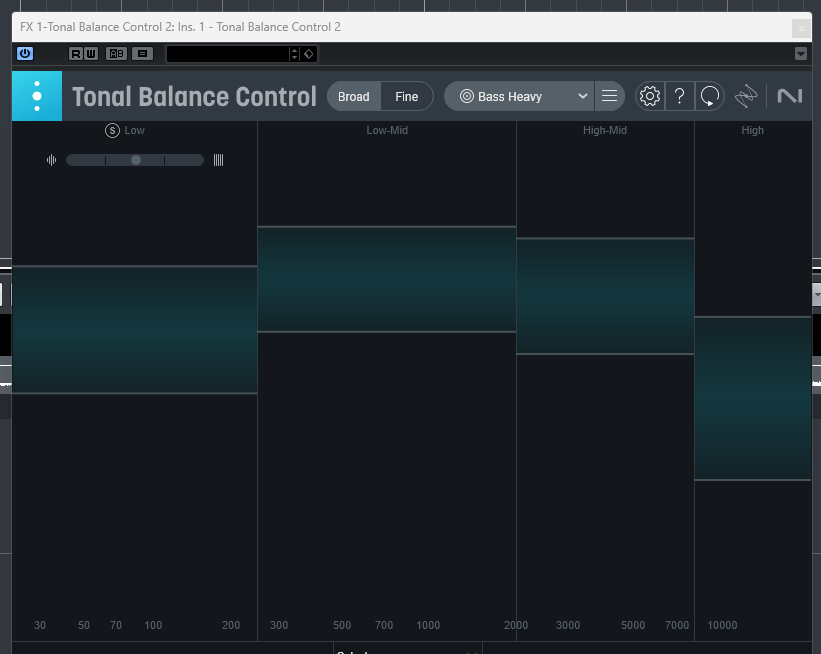The height and width of the screenshot is (654, 821).
Task: Click the crest factor slider thumb
Action: (136, 160)
